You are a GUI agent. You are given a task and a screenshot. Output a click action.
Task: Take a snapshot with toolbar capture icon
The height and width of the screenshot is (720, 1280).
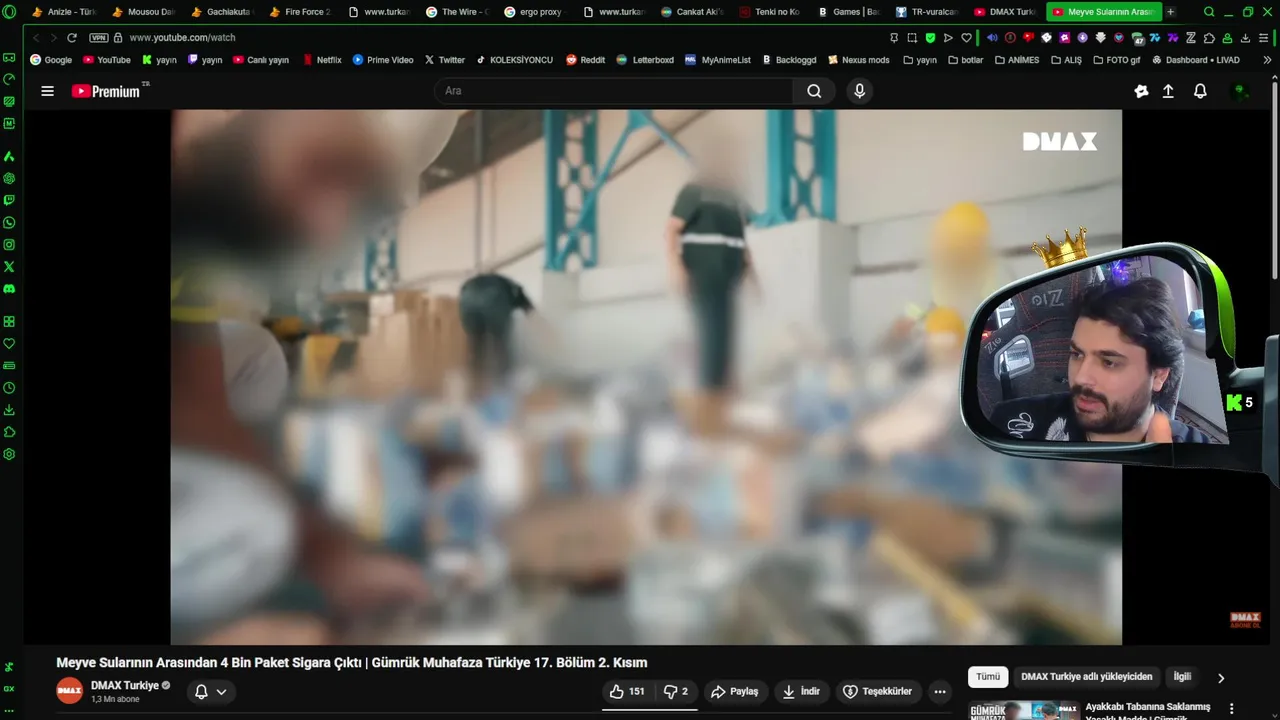click(x=912, y=38)
